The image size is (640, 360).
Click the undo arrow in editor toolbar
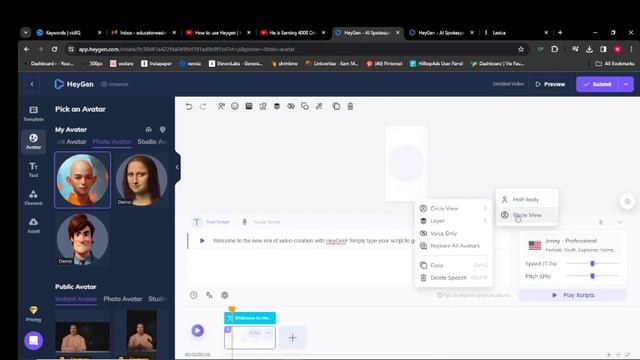189,107
